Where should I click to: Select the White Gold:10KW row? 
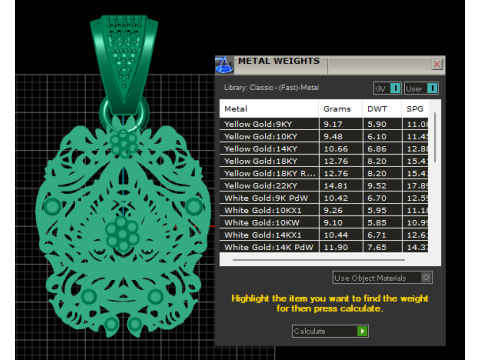324,223
